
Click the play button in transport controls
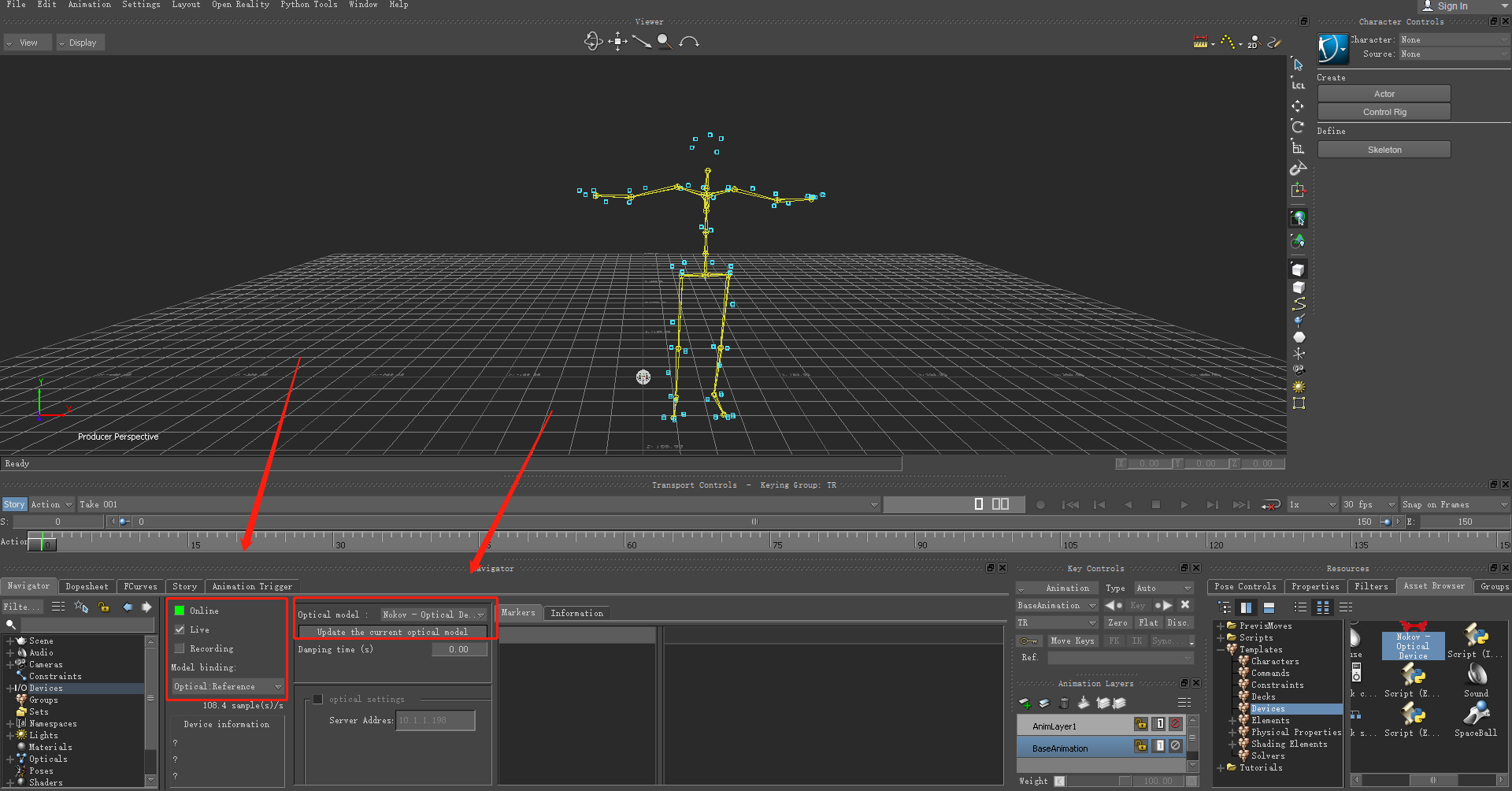(x=1184, y=504)
